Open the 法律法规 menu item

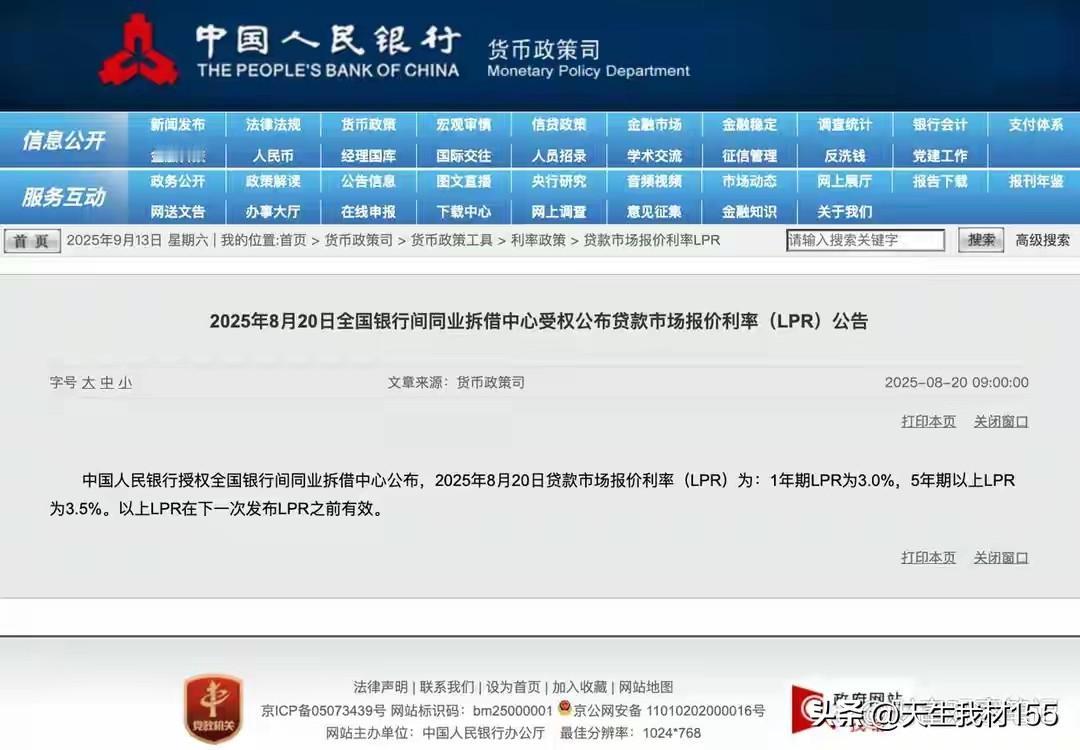pos(273,125)
